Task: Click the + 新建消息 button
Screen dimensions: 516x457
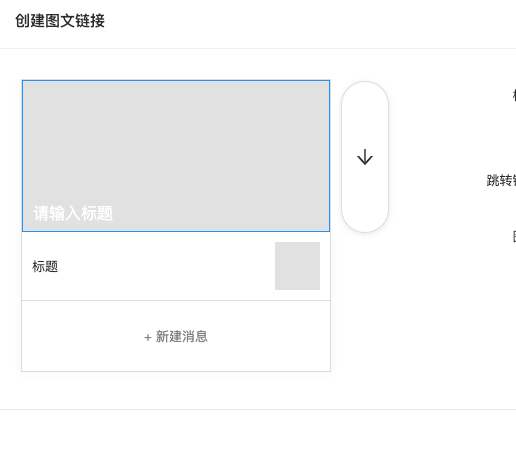Action: [176, 336]
